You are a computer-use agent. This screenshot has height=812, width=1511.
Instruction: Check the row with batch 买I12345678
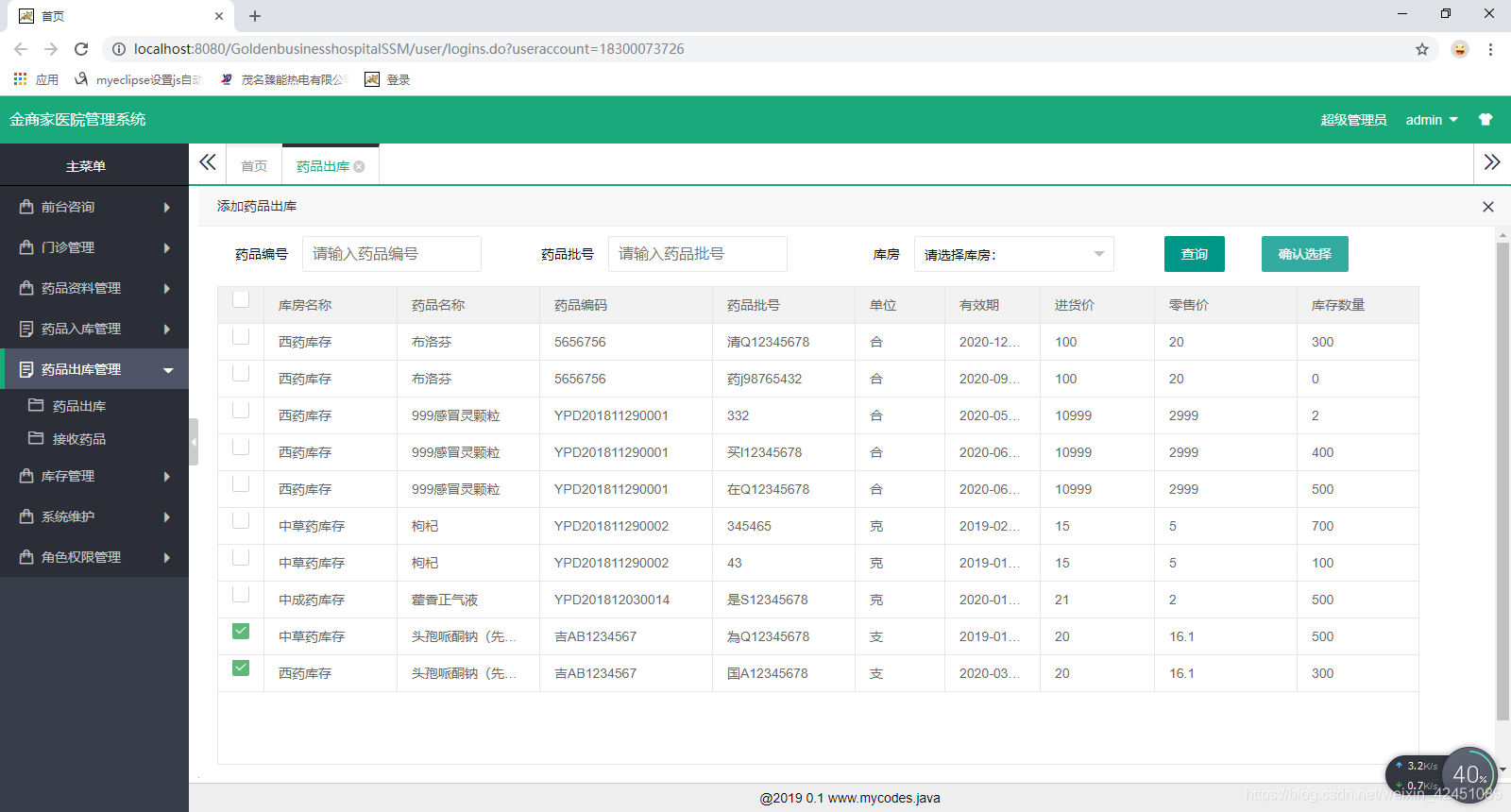[241, 447]
